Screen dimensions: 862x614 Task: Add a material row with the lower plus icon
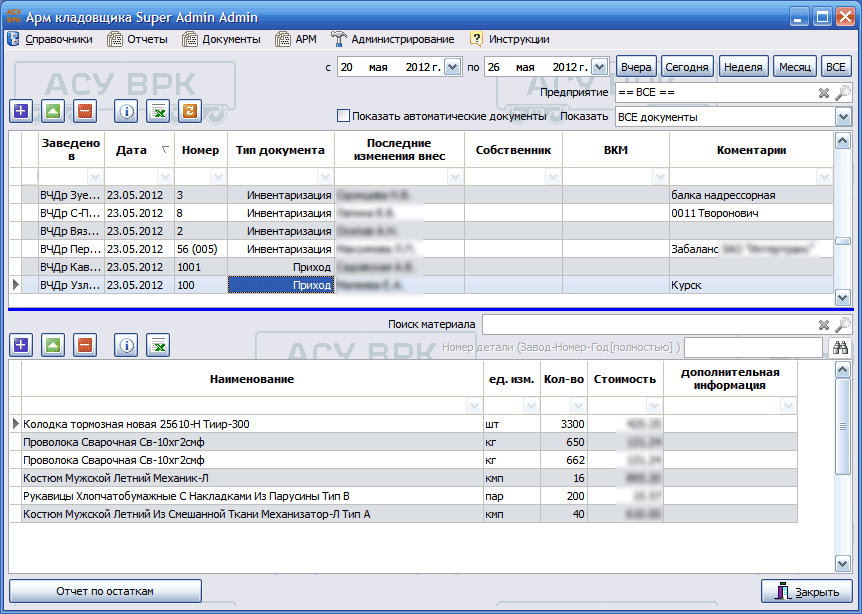21,345
